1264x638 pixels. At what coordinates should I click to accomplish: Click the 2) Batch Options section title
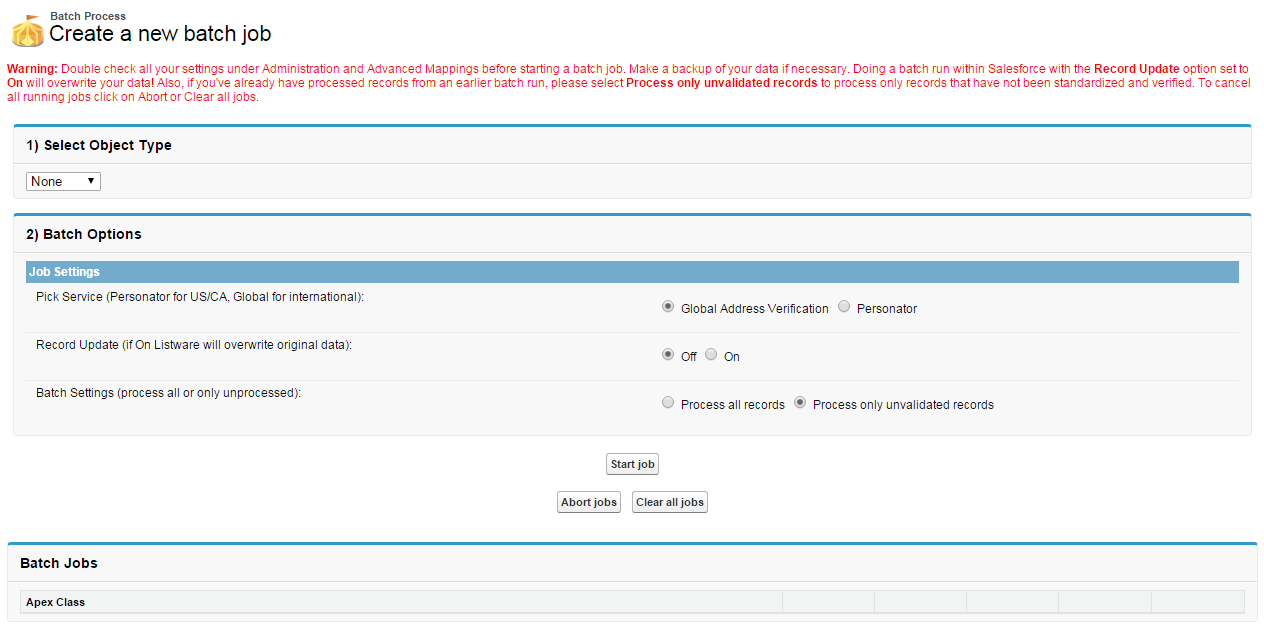[84, 234]
